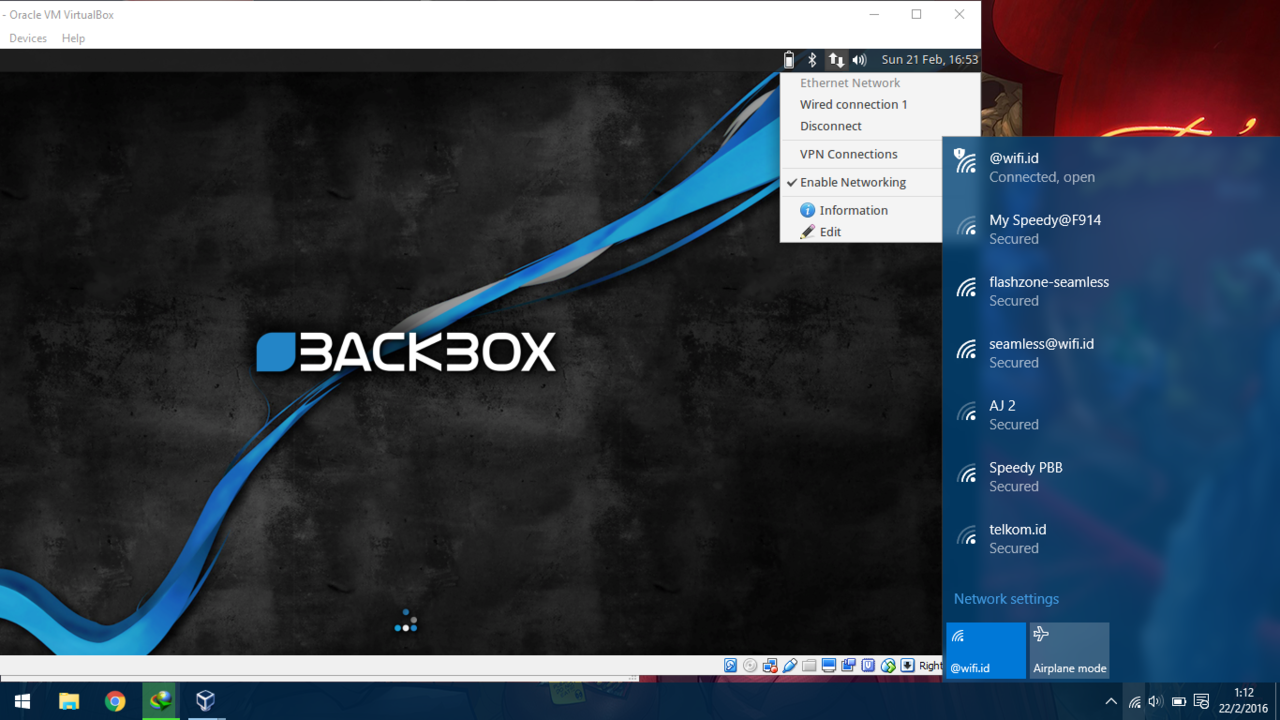Image resolution: width=1280 pixels, height=720 pixels.
Task: Click the mouse integration icon in VirtualBox status bar
Action: click(x=888, y=665)
